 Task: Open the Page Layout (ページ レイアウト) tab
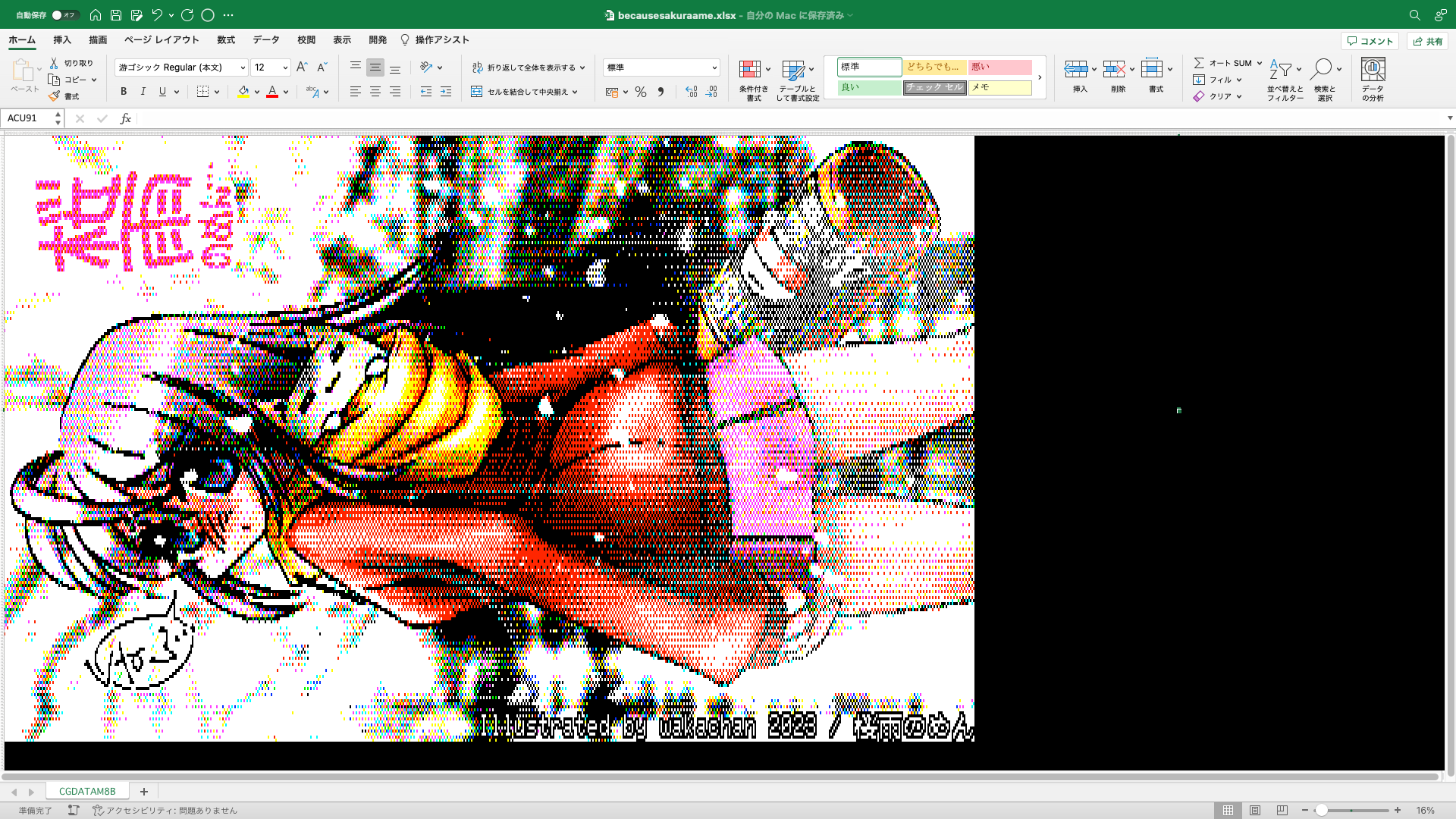162,39
